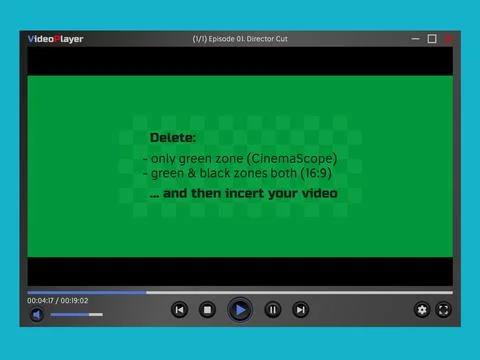This screenshot has width=480, height=360.
Task: Click 'only green zone (CinemaScope)' line
Action: click(x=240, y=159)
